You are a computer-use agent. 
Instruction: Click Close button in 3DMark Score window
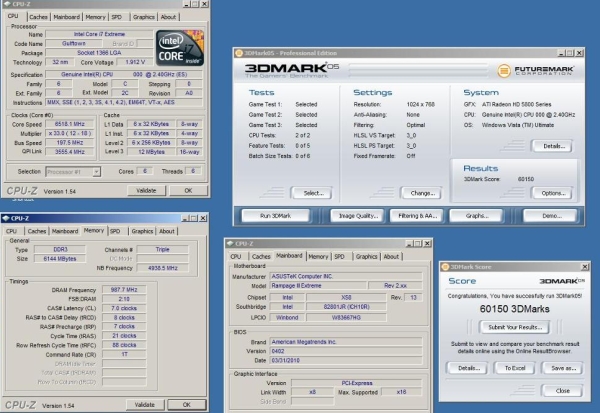[x=562, y=391]
